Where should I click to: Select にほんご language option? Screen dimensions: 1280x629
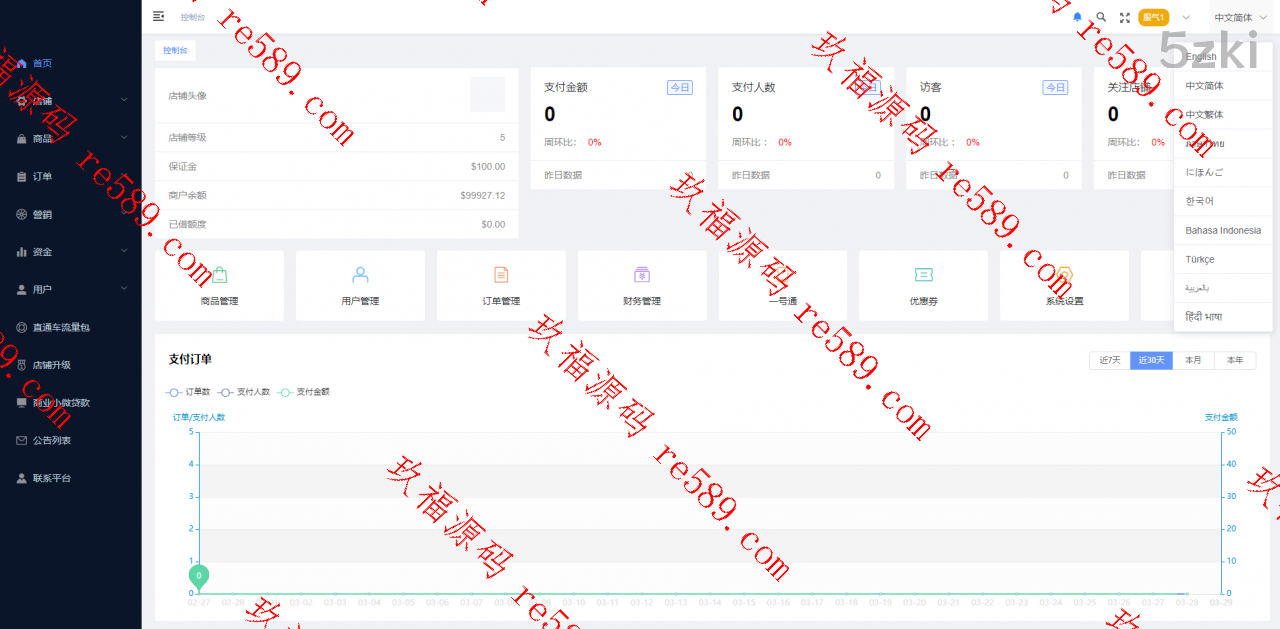(x=1223, y=172)
